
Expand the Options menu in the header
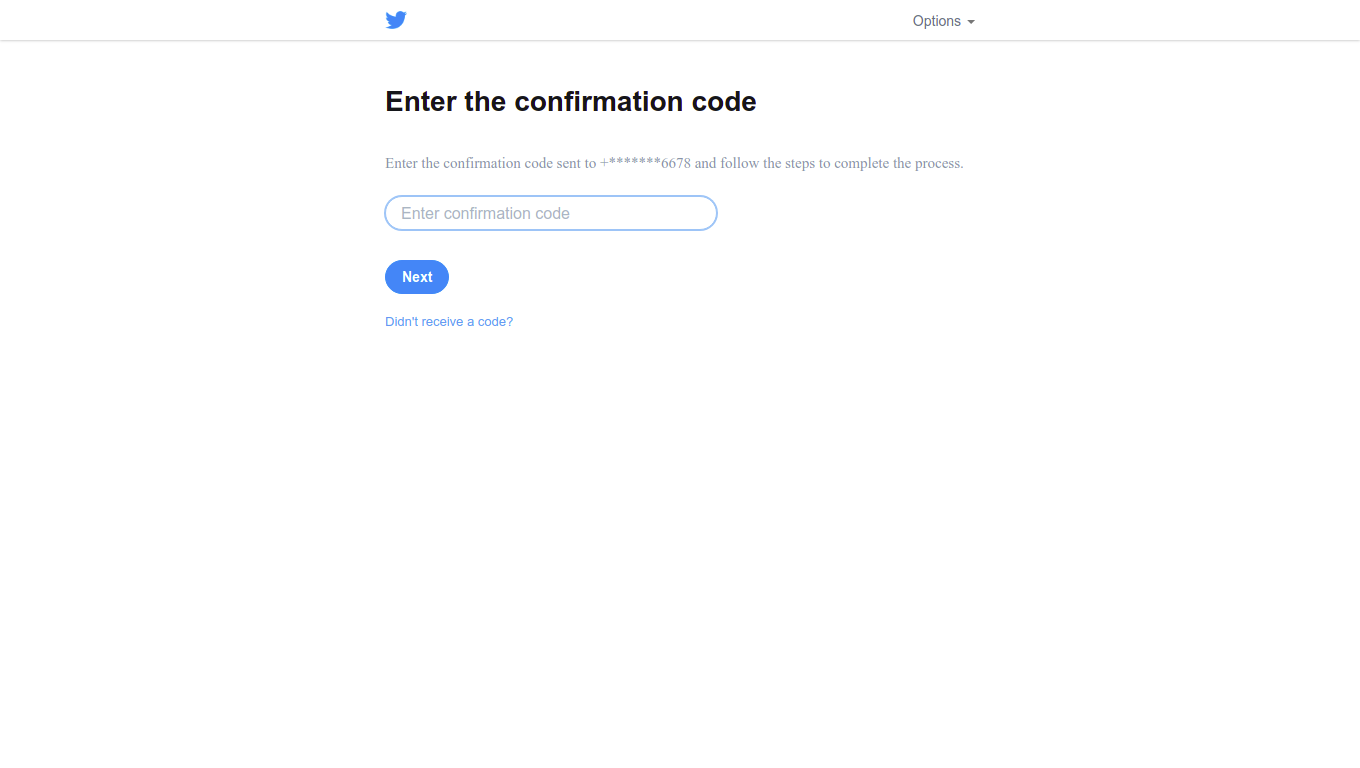click(943, 21)
